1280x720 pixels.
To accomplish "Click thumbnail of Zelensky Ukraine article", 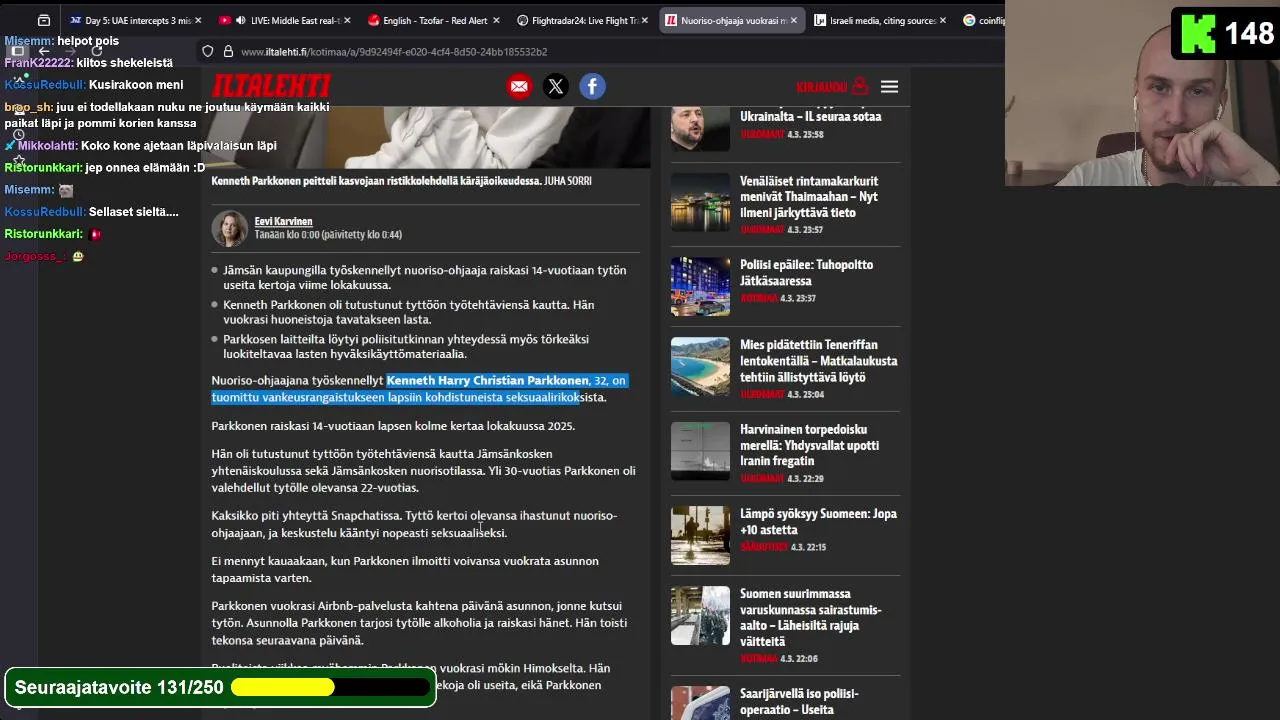I will tap(700, 128).
